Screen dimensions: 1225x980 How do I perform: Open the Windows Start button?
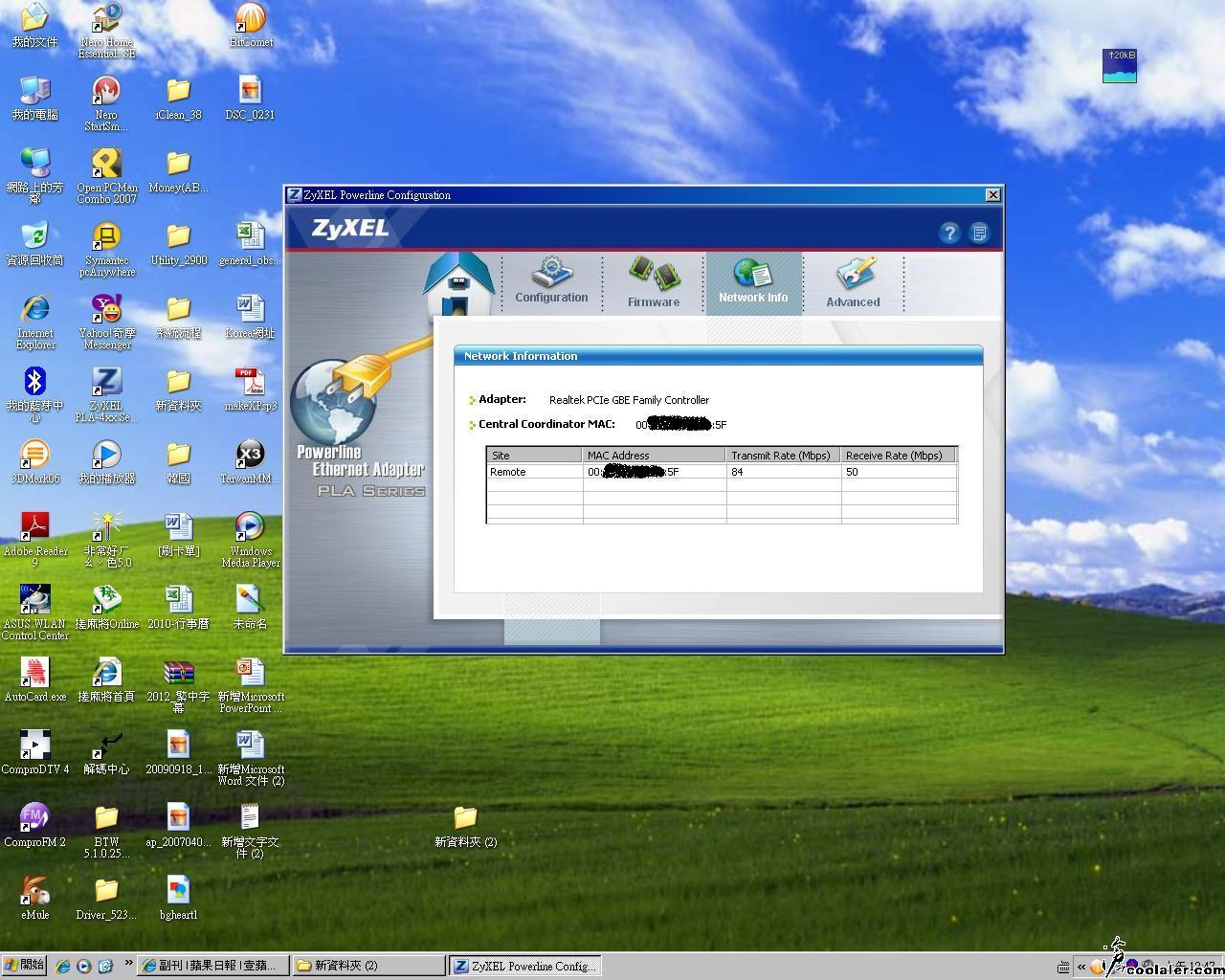click(24, 966)
